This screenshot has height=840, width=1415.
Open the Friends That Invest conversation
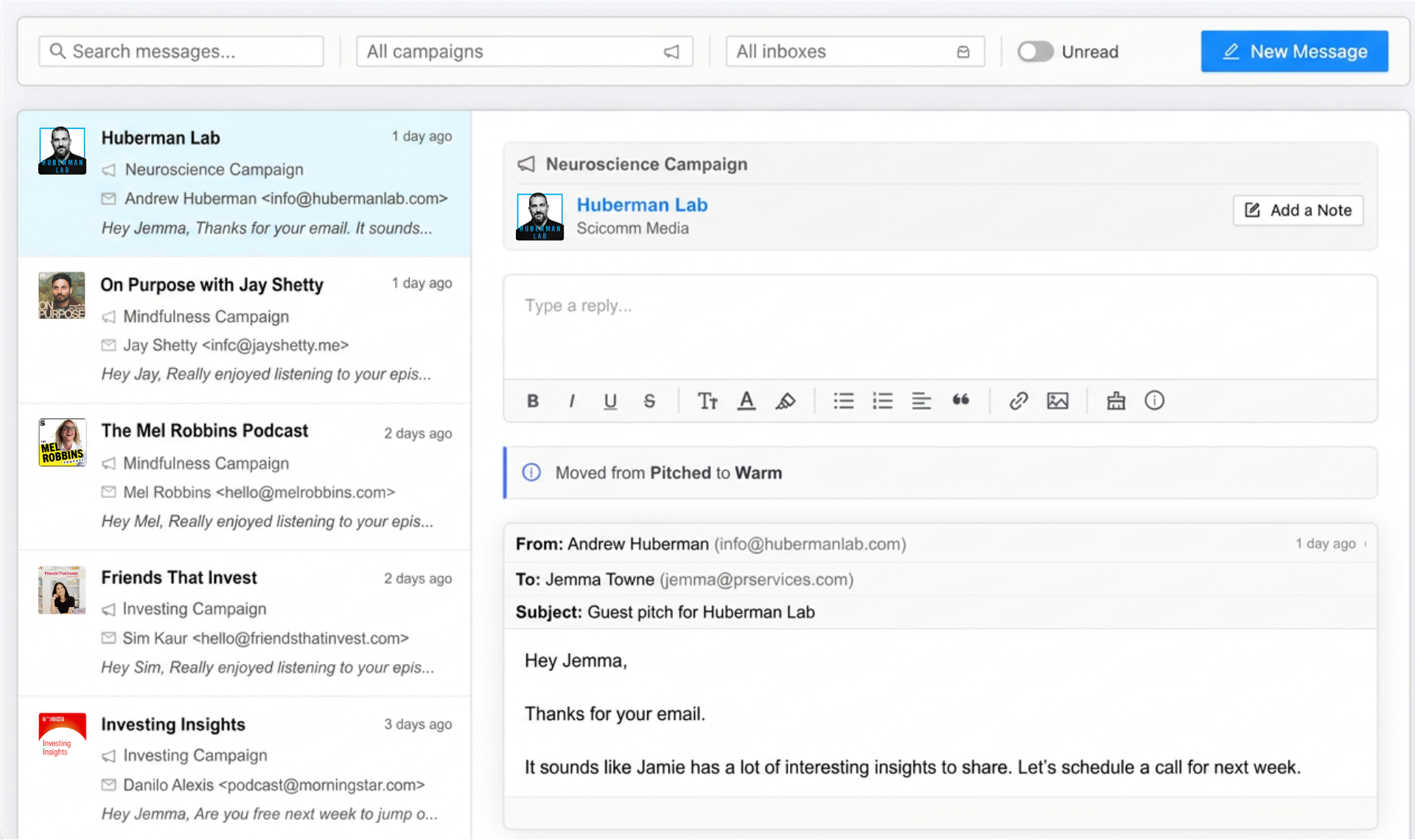coord(245,623)
